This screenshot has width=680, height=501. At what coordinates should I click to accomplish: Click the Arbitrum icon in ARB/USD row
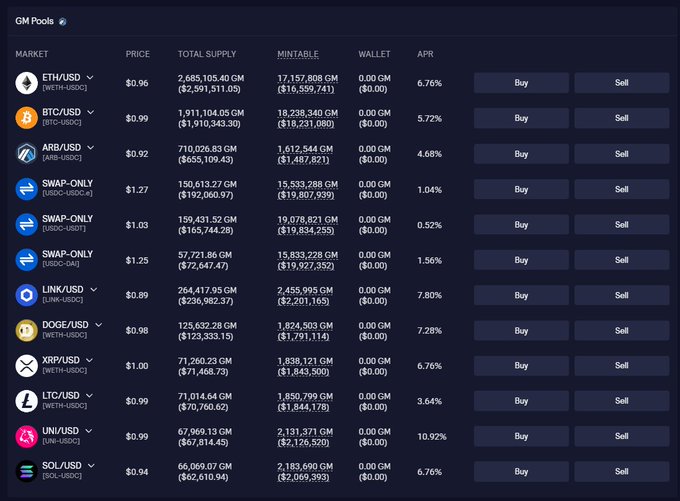pos(26,153)
